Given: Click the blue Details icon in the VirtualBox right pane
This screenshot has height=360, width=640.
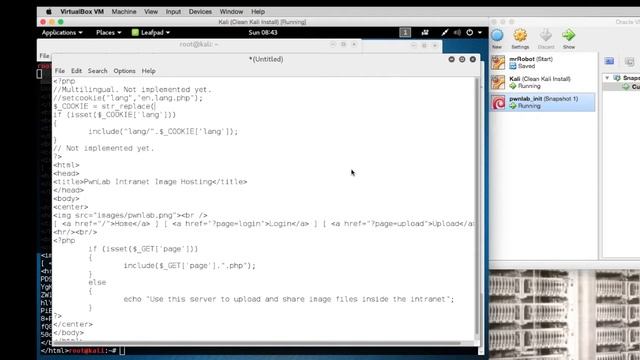Looking at the screenshot, I should click(x=609, y=61).
